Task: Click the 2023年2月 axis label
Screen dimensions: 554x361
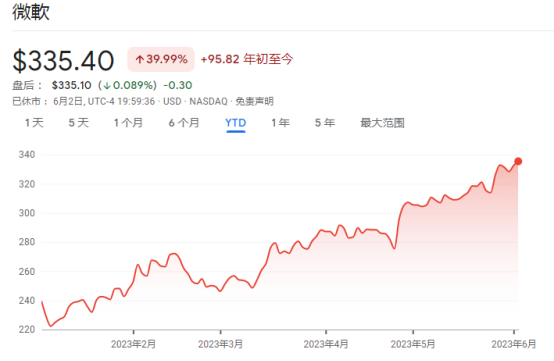Action: pos(133,344)
